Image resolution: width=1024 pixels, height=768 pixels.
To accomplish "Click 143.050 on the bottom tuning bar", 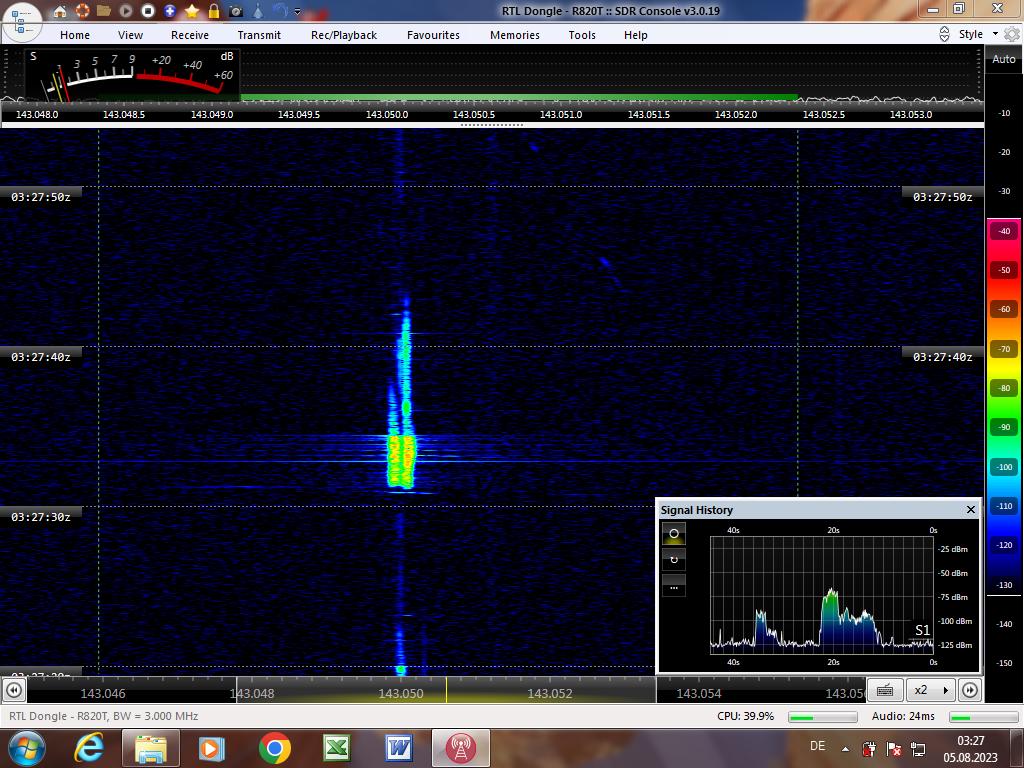I will (x=401, y=694).
